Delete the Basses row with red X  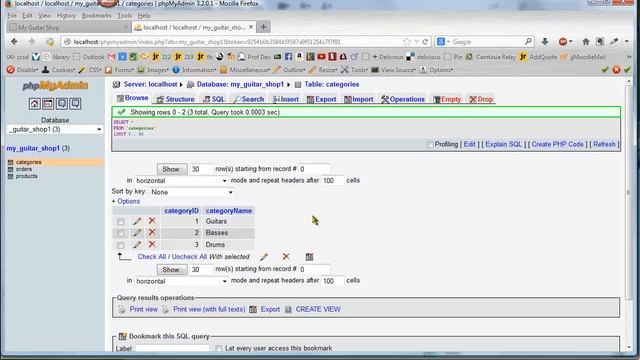point(152,232)
